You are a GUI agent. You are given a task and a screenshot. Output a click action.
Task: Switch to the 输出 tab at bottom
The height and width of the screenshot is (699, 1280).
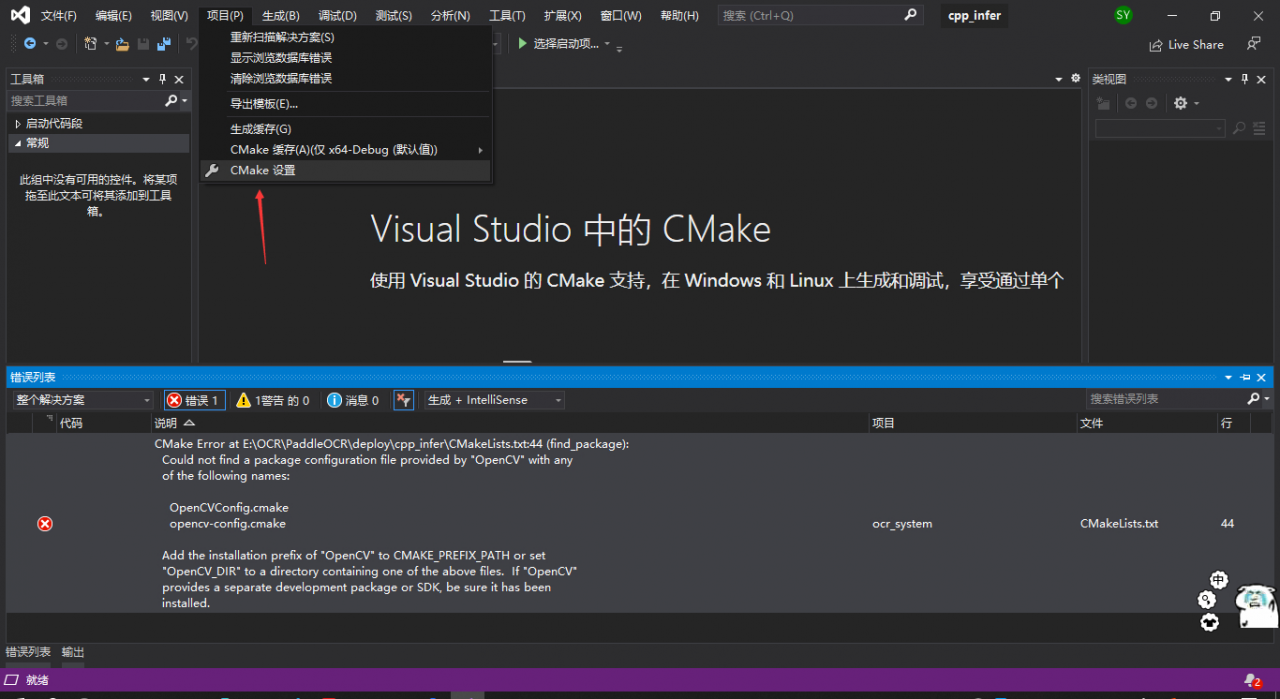pos(73,651)
